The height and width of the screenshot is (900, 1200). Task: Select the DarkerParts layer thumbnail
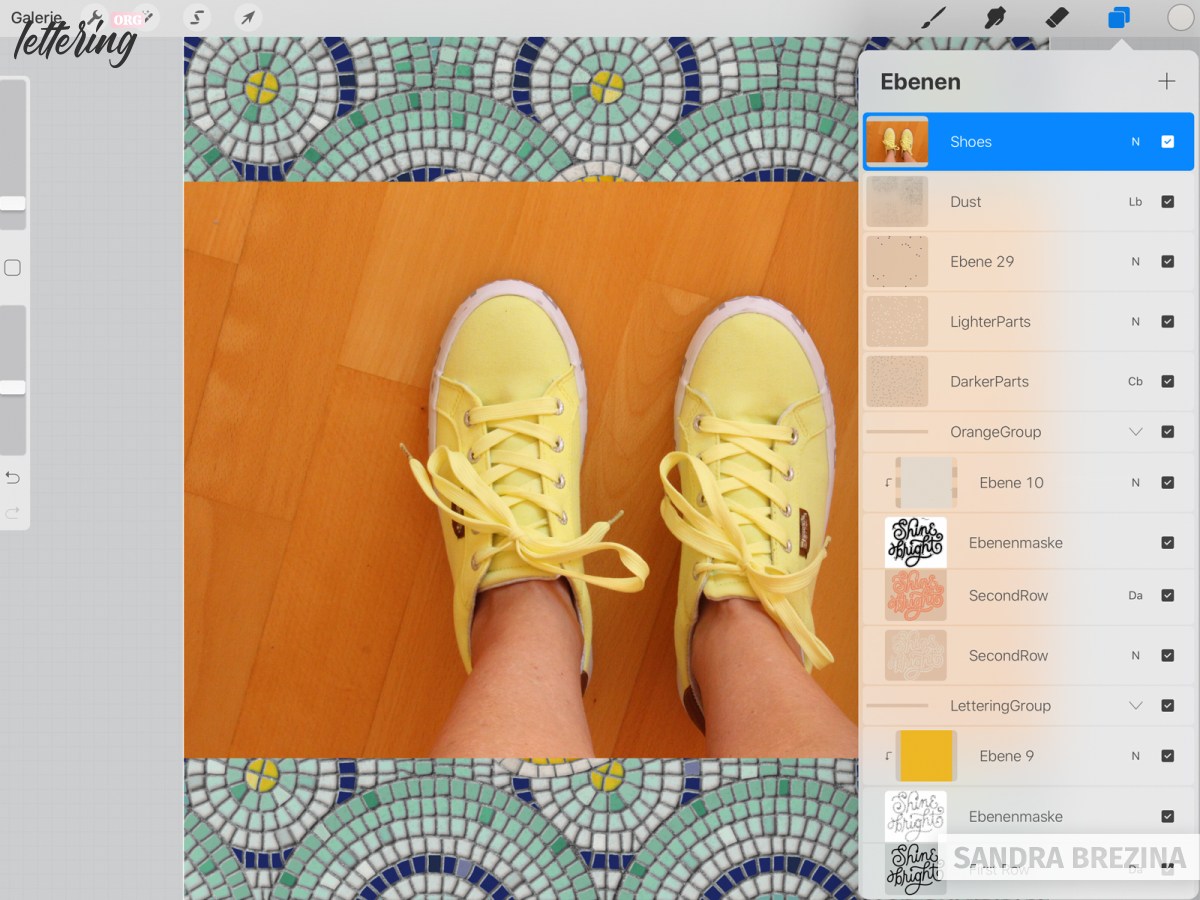(x=897, y=381)
